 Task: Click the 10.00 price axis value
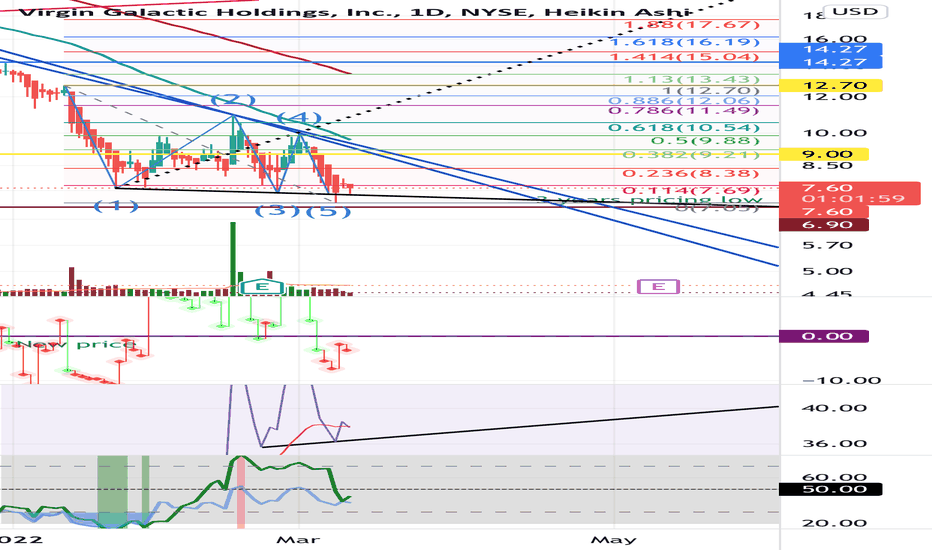[835, 133]
